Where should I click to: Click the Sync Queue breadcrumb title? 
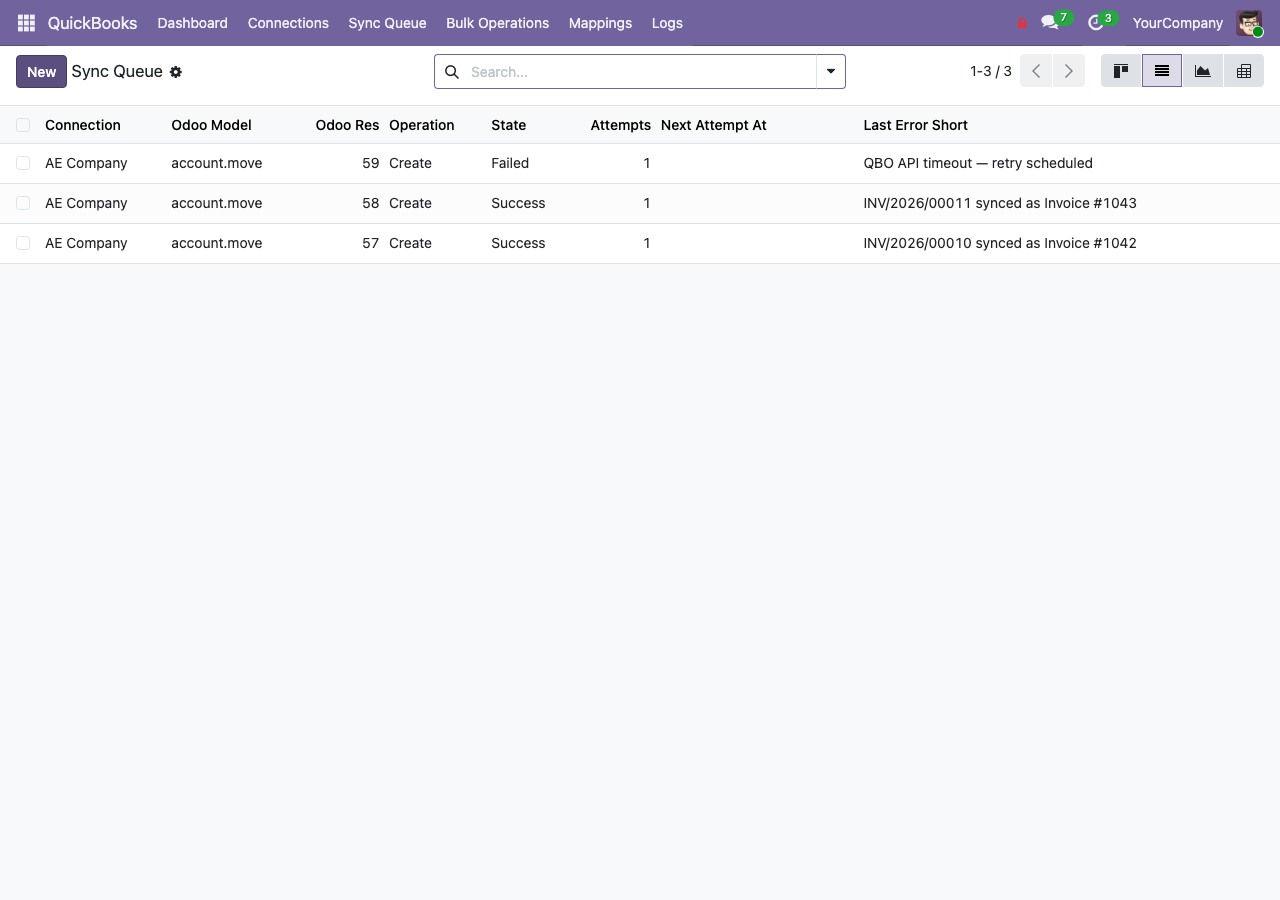click(x=117, y=71)
